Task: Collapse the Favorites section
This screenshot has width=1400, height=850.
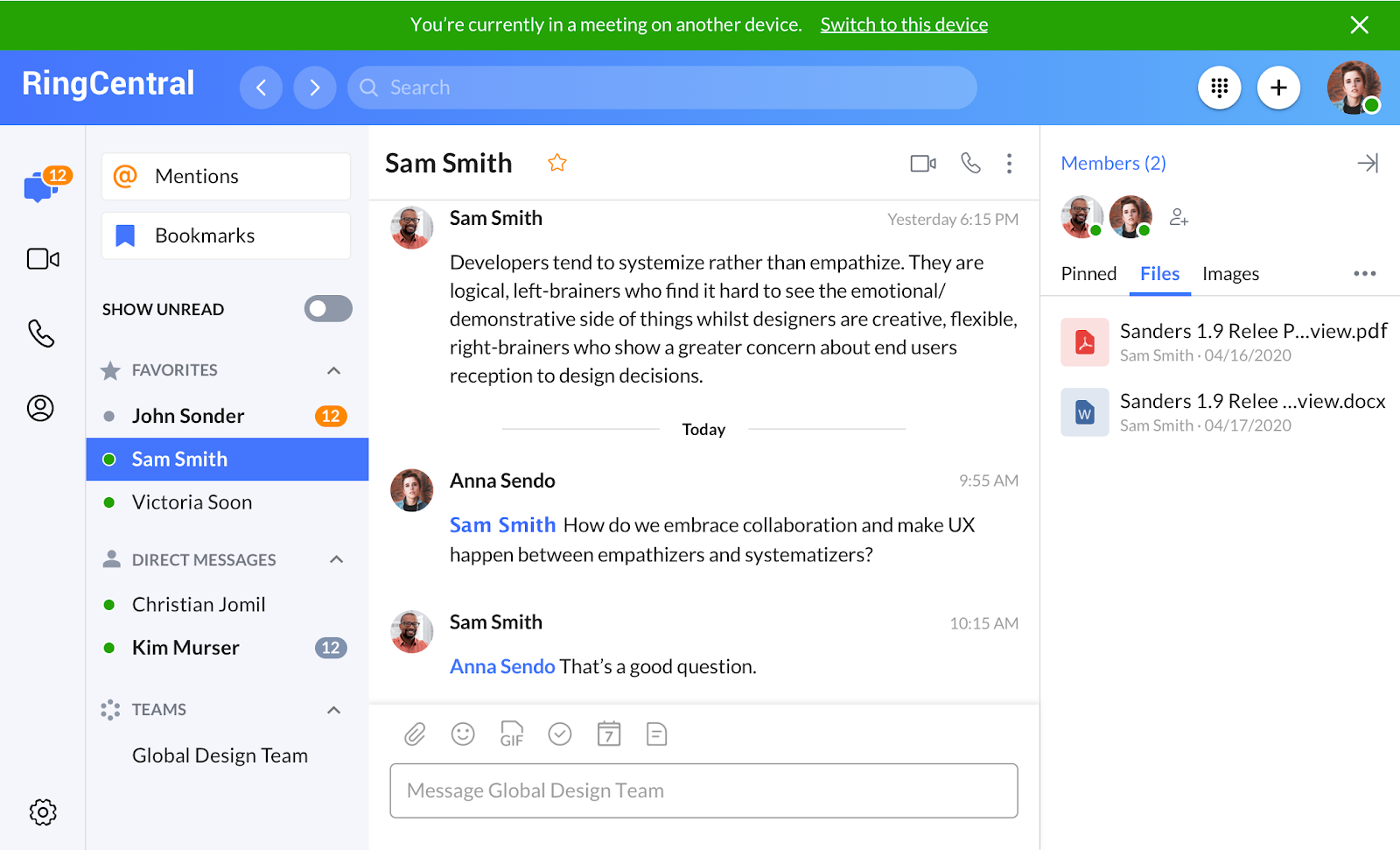Action: tap(333, 370)
